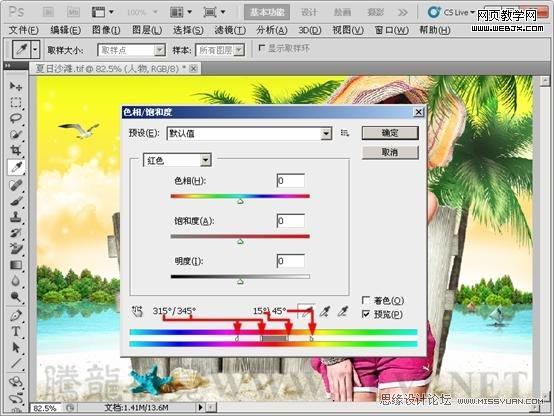Click the Add to Sample eyedropper

324,311
